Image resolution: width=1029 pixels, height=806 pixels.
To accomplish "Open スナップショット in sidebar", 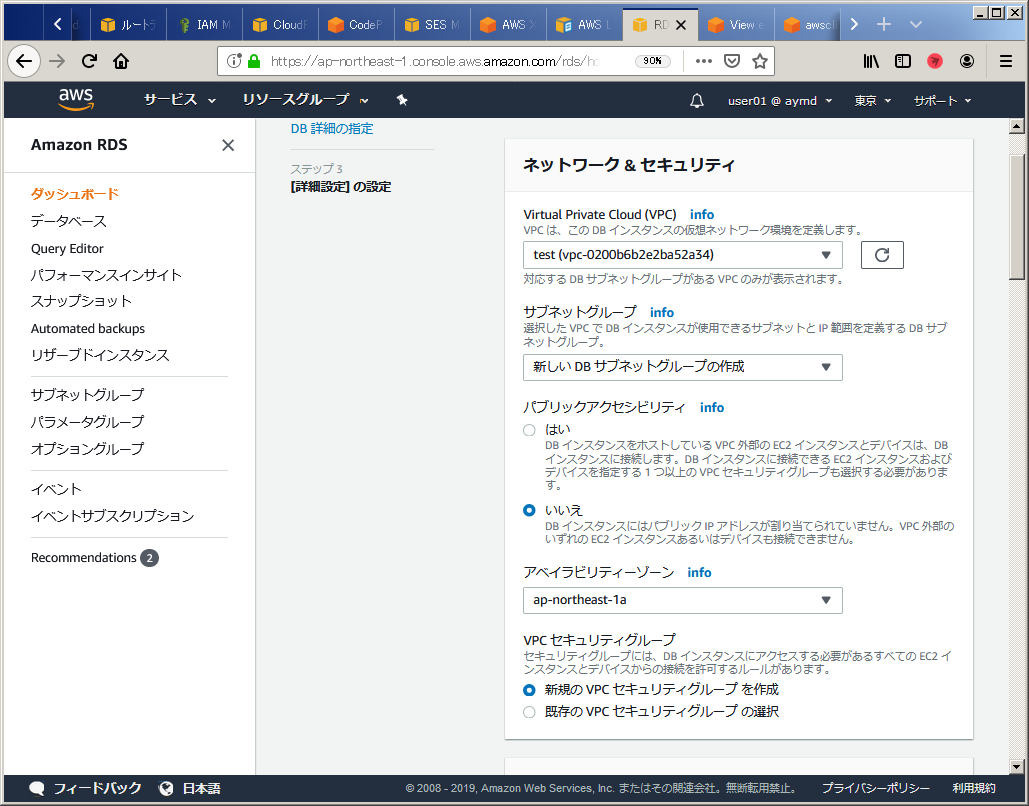I will pyautogui.click(x=81, y=301).
